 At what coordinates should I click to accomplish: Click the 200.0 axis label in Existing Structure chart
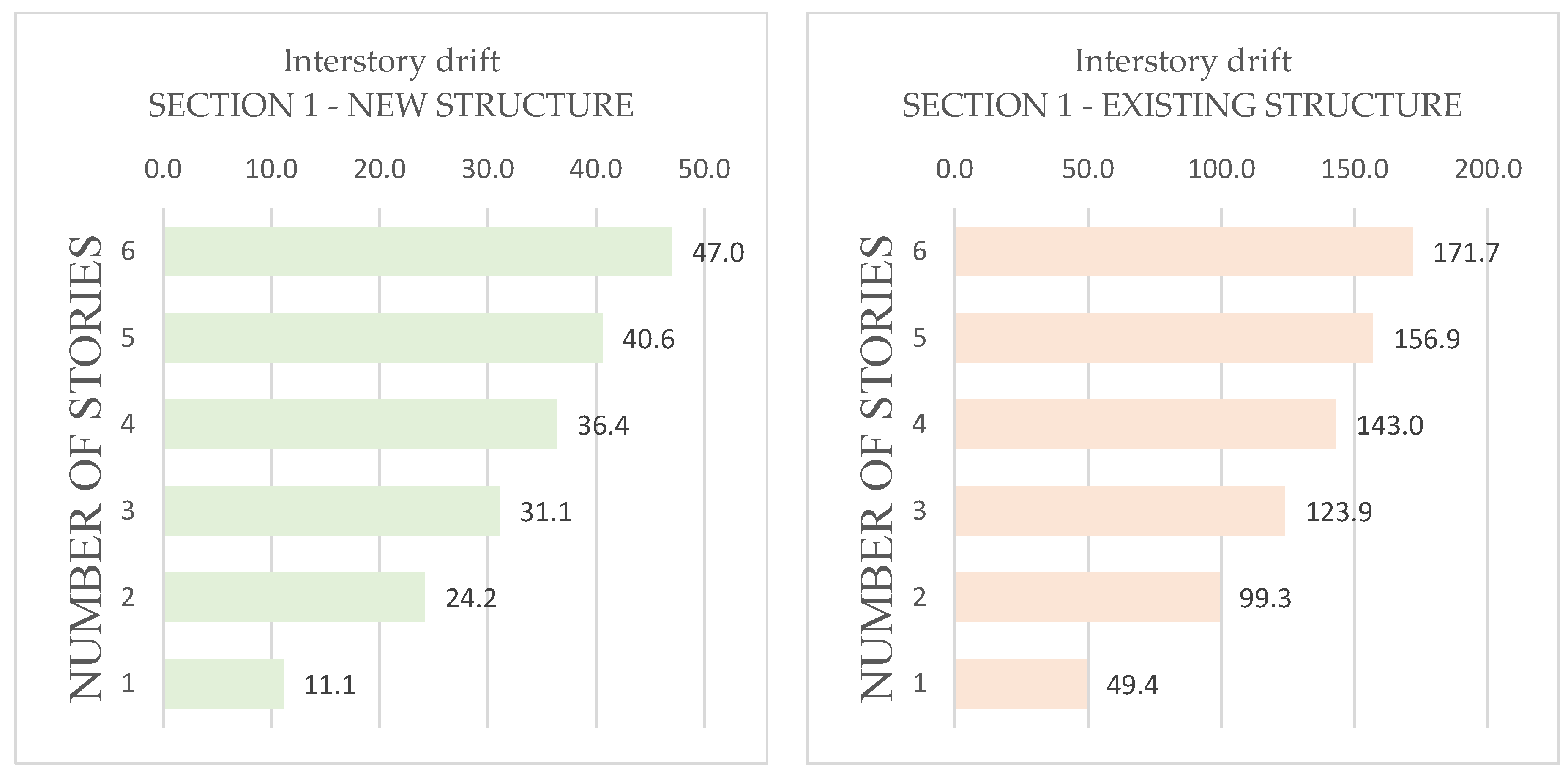coord(1488,169)
